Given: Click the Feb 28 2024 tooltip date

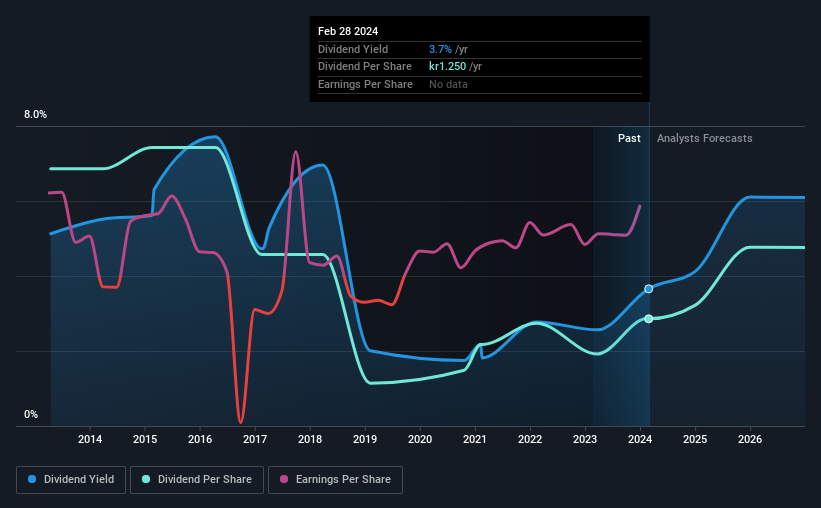Looking at the screenshot, I should point(348,31).
